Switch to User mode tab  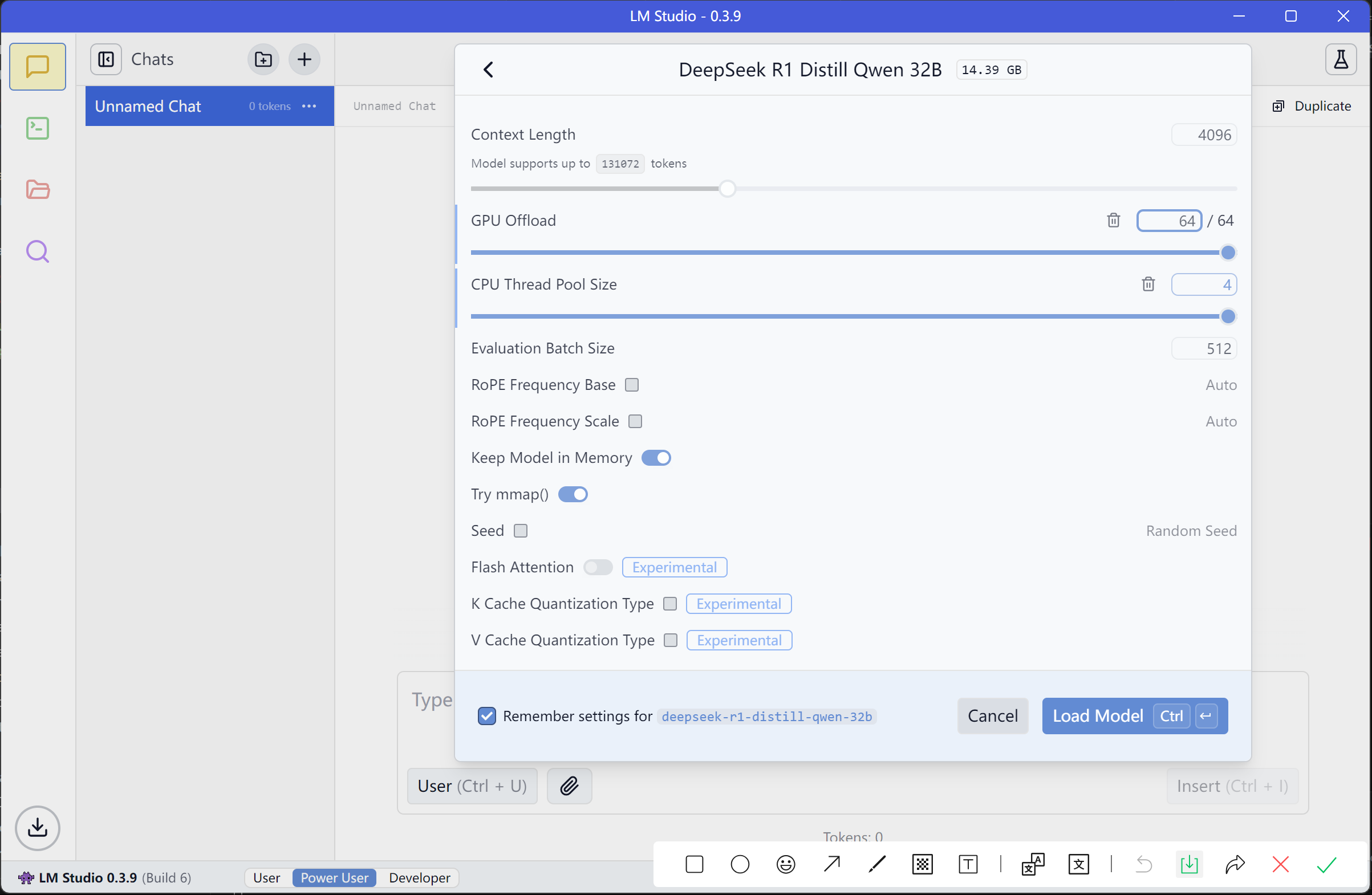(266, 878)
